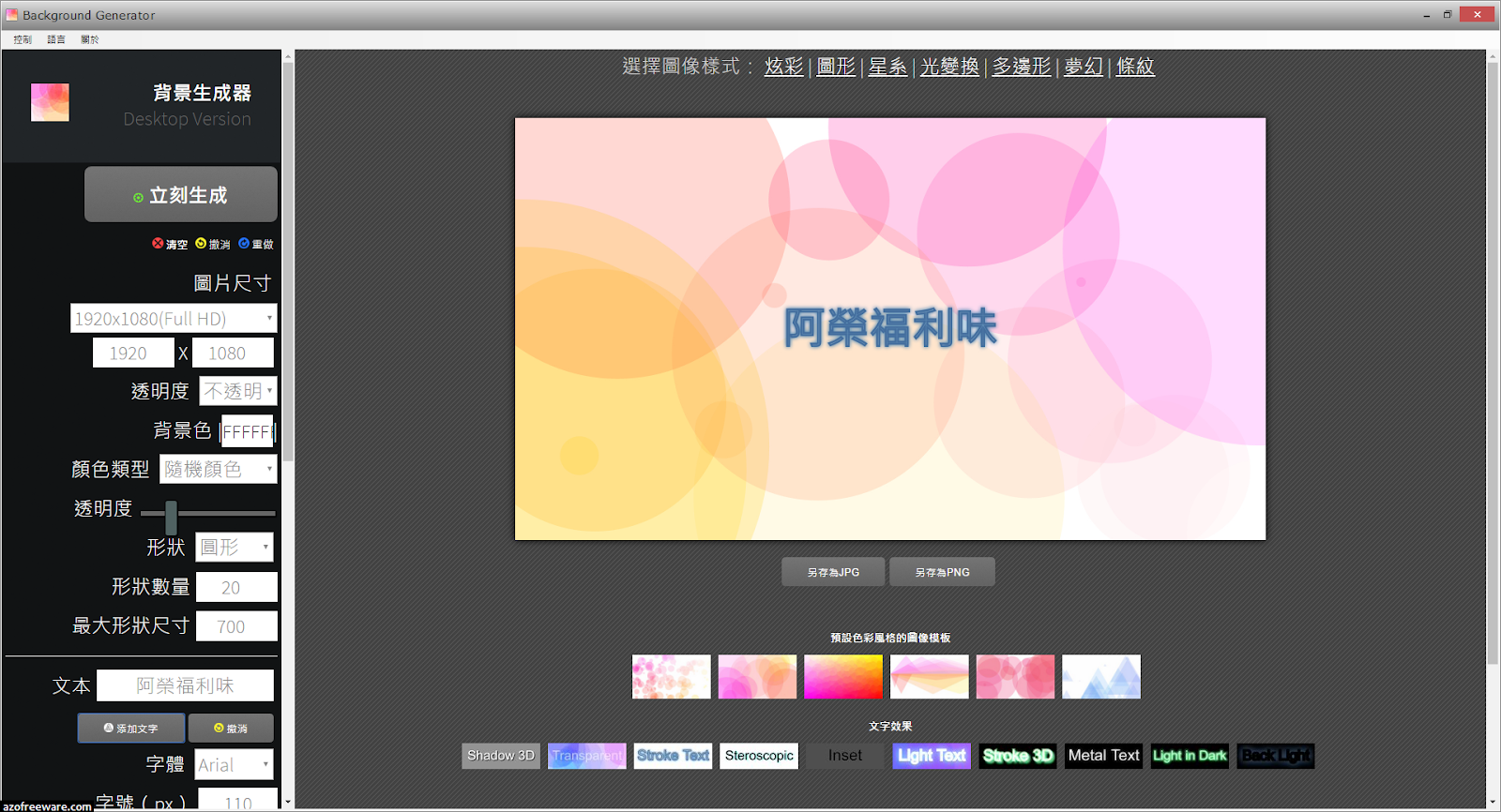Click the width field showing 1920
The height and width of the screenshot is (812, 1501).
pyautogui.click(x=133, y=353)
